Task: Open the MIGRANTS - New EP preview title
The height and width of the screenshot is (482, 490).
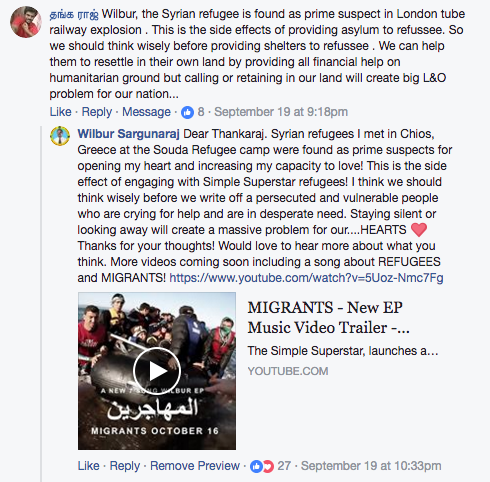Action: point(328,317)
